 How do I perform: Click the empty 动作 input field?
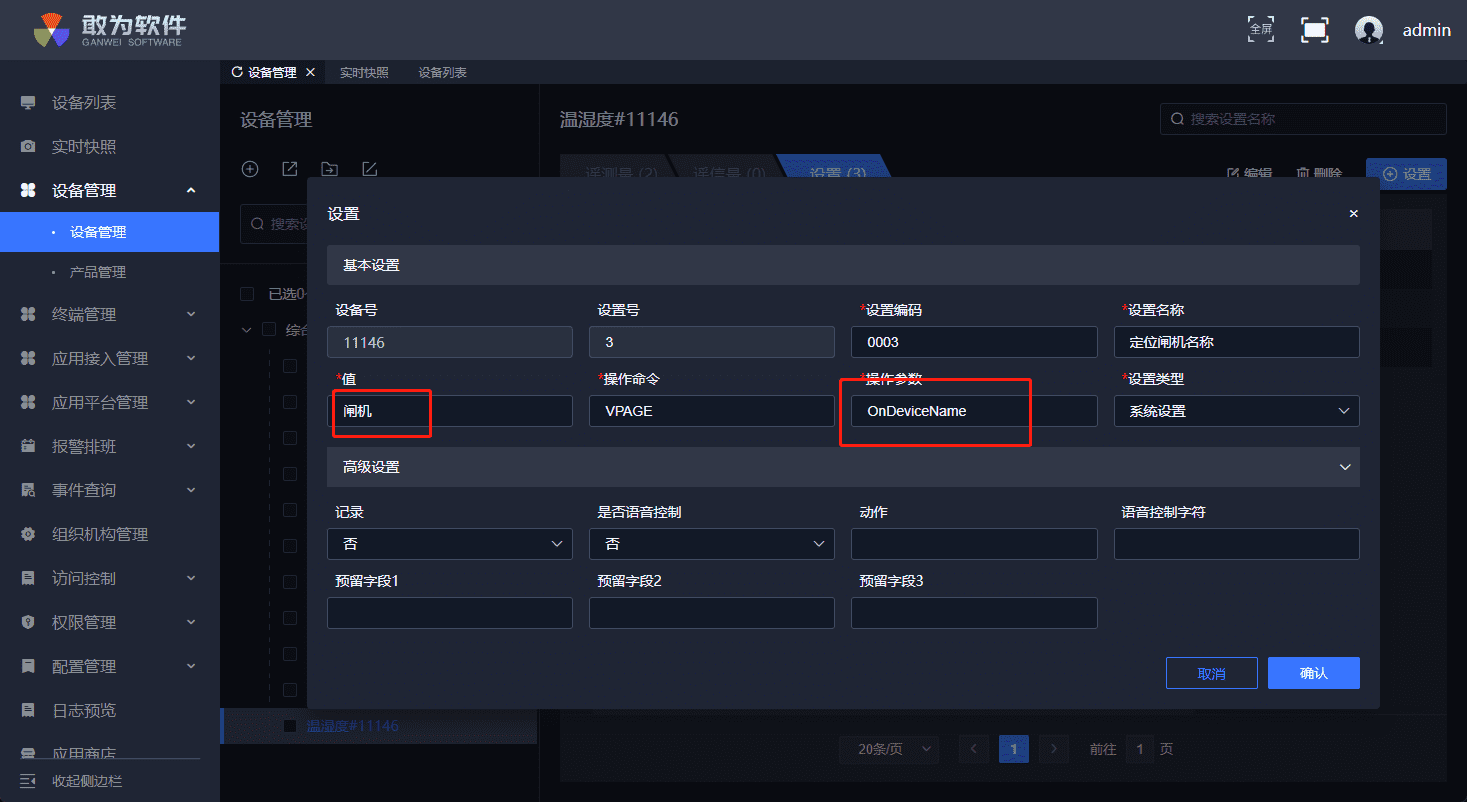(x=974, y=544)
